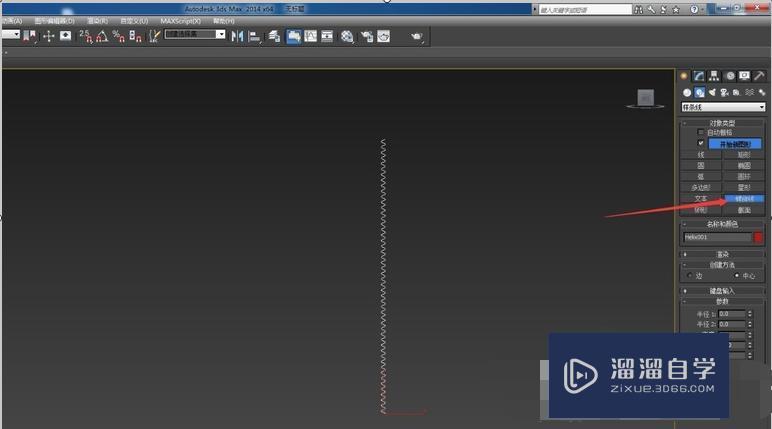Viewport: 772px width, 429px height.
Task: Open the Hierarchy command panel tab
Action: pos(714,76)
